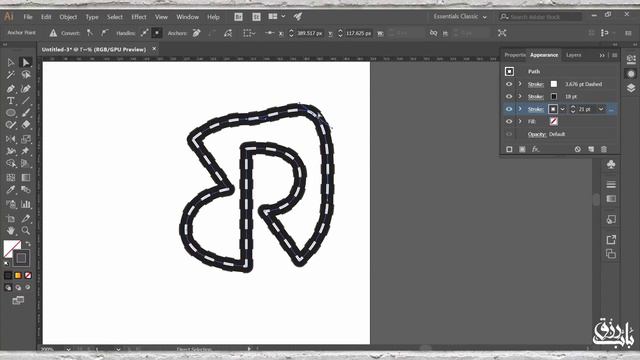Choose the Type tool
Viewport: 640px width, 360px height.
[11, 100]
